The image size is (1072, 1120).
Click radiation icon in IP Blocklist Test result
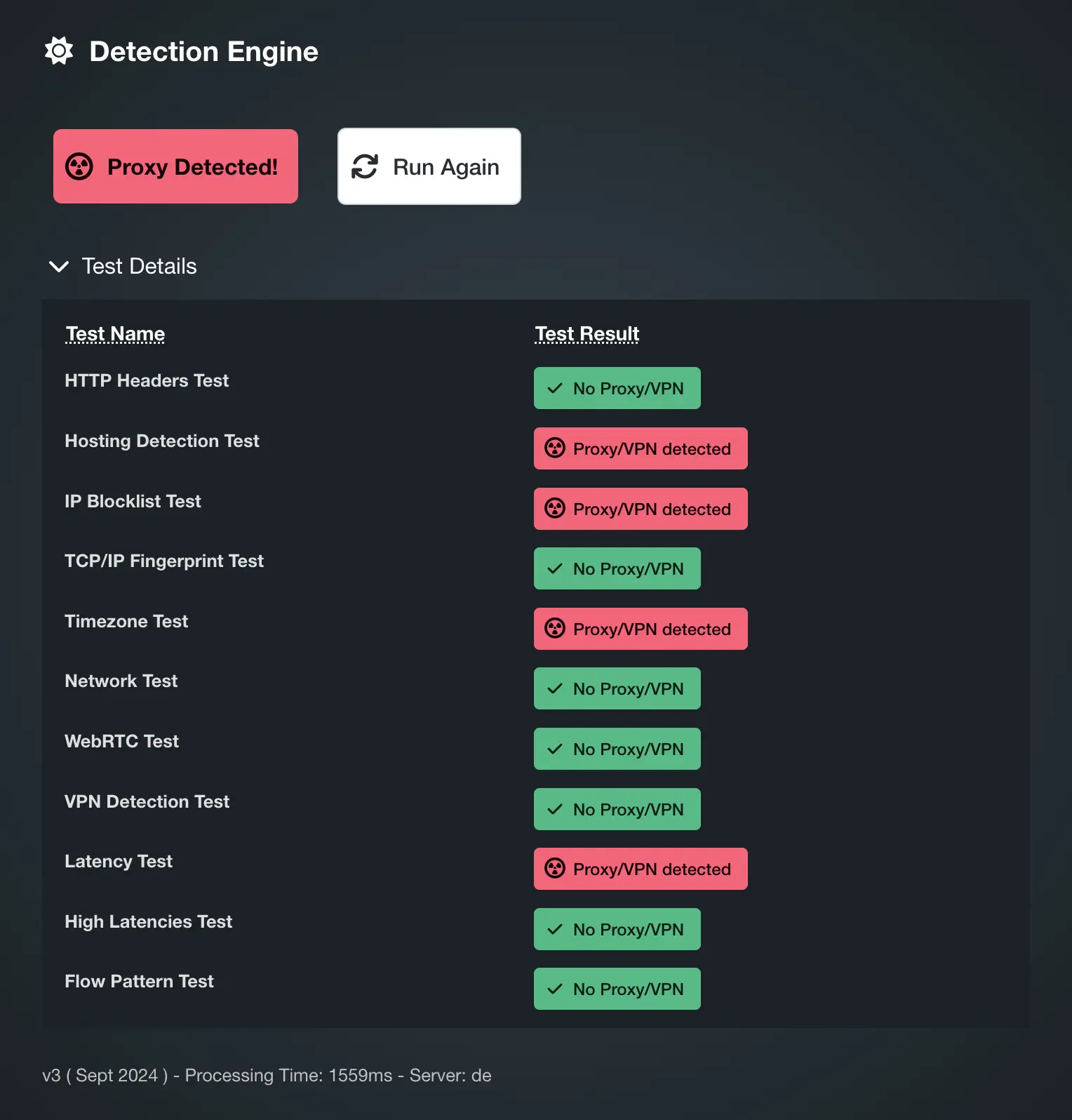pos(555,509)
